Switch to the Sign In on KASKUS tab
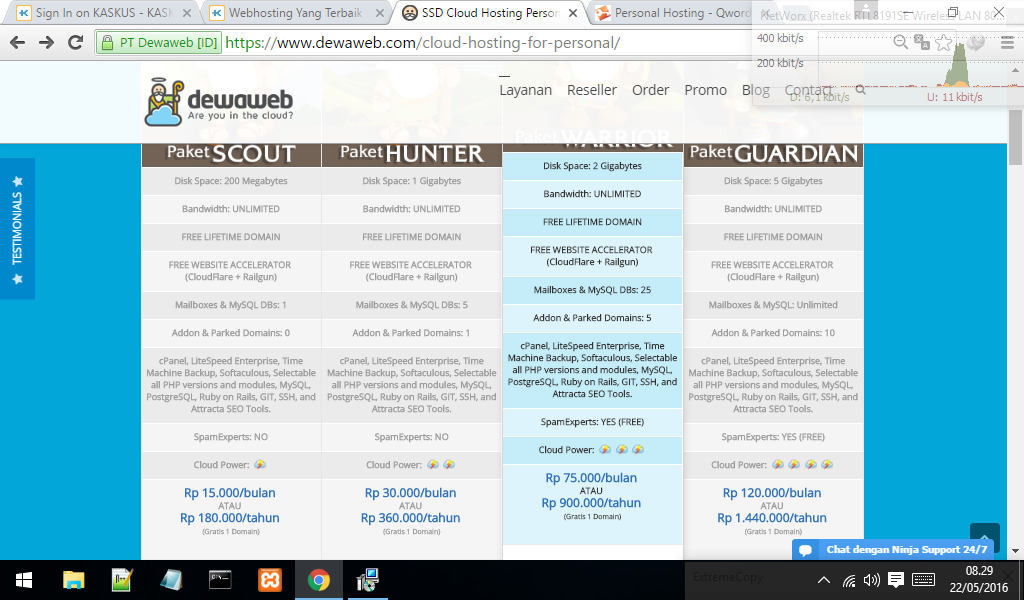This screenshot has width=1024, height=600. (104, 13)
